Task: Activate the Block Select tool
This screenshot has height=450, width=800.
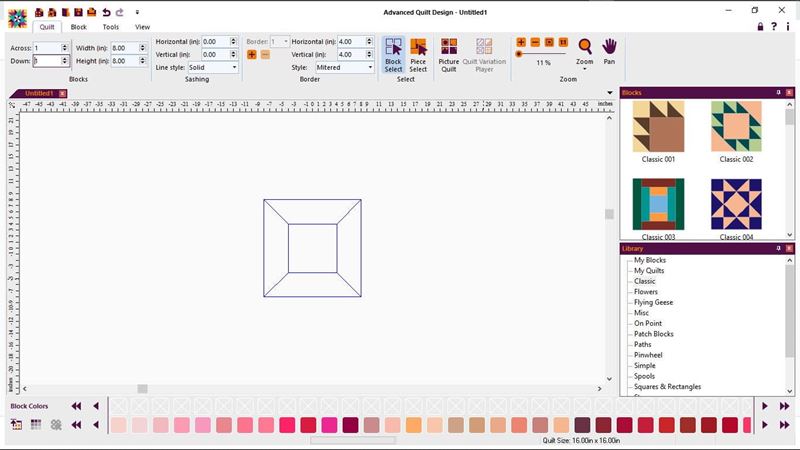Action: click(393, 55)
